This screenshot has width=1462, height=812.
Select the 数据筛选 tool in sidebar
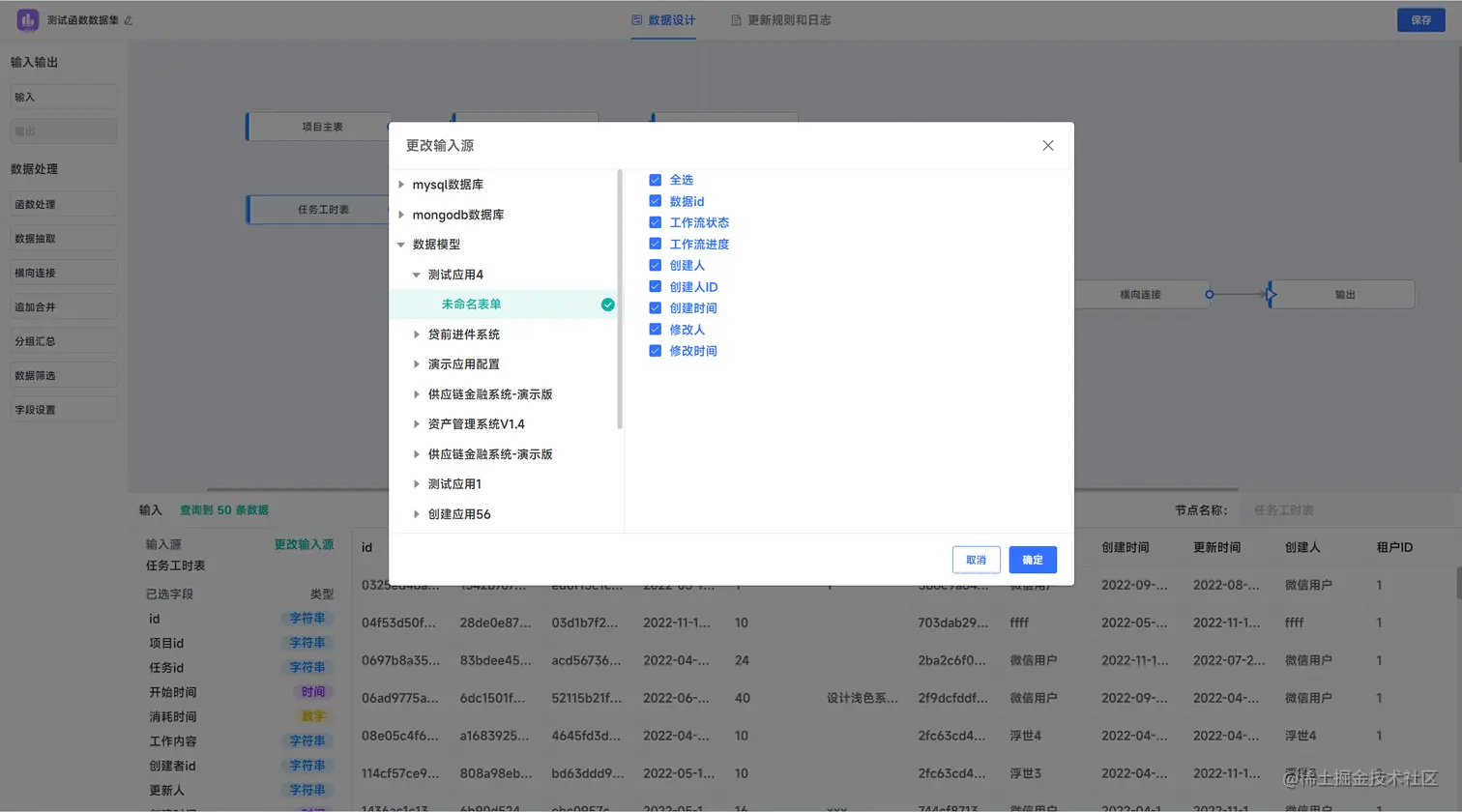[64, 375]
